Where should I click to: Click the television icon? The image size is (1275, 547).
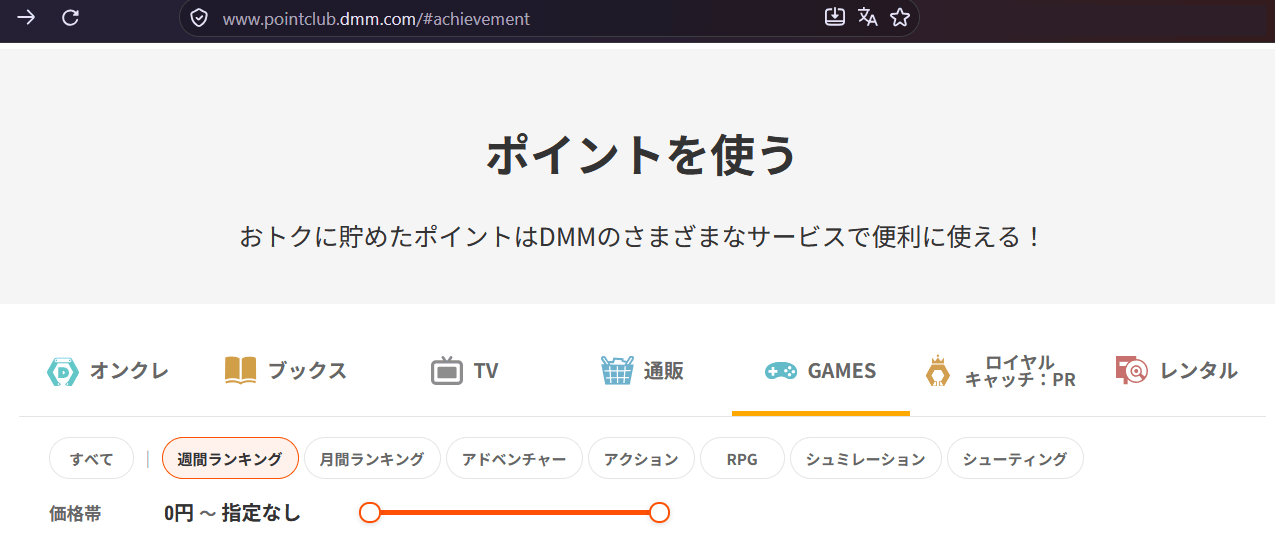pos(447,371)
